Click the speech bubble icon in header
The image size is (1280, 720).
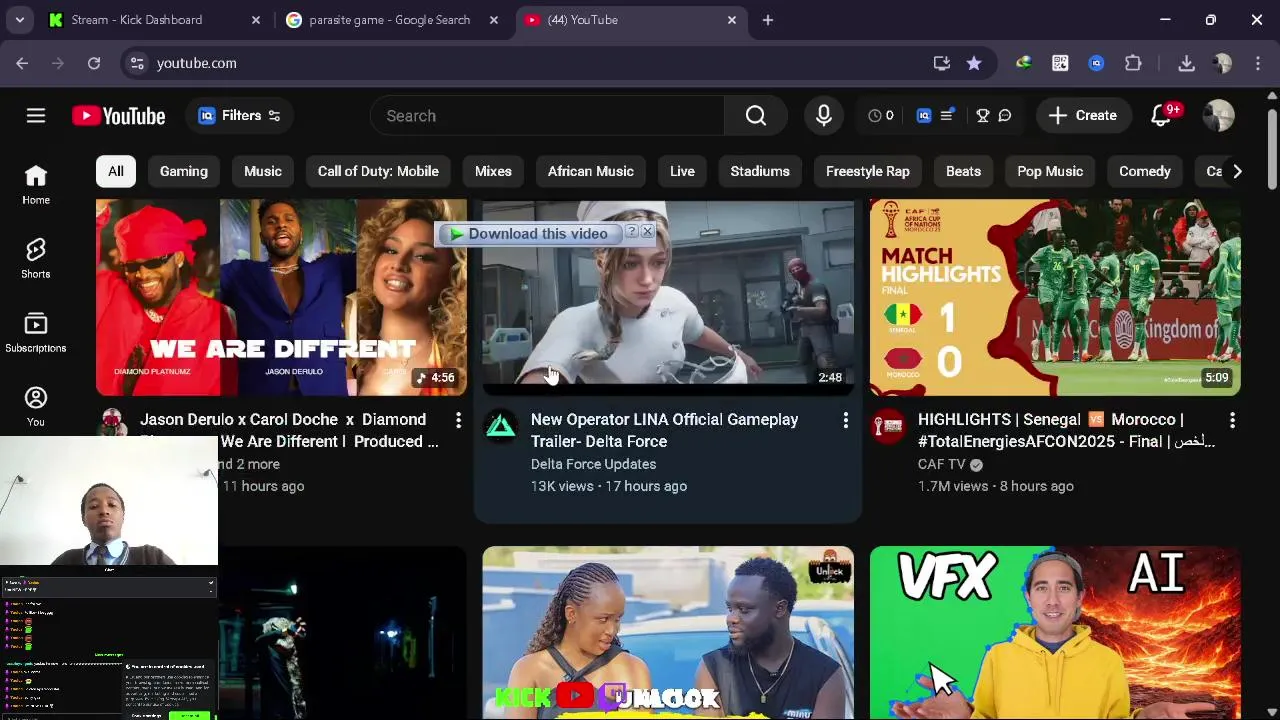1005,116
